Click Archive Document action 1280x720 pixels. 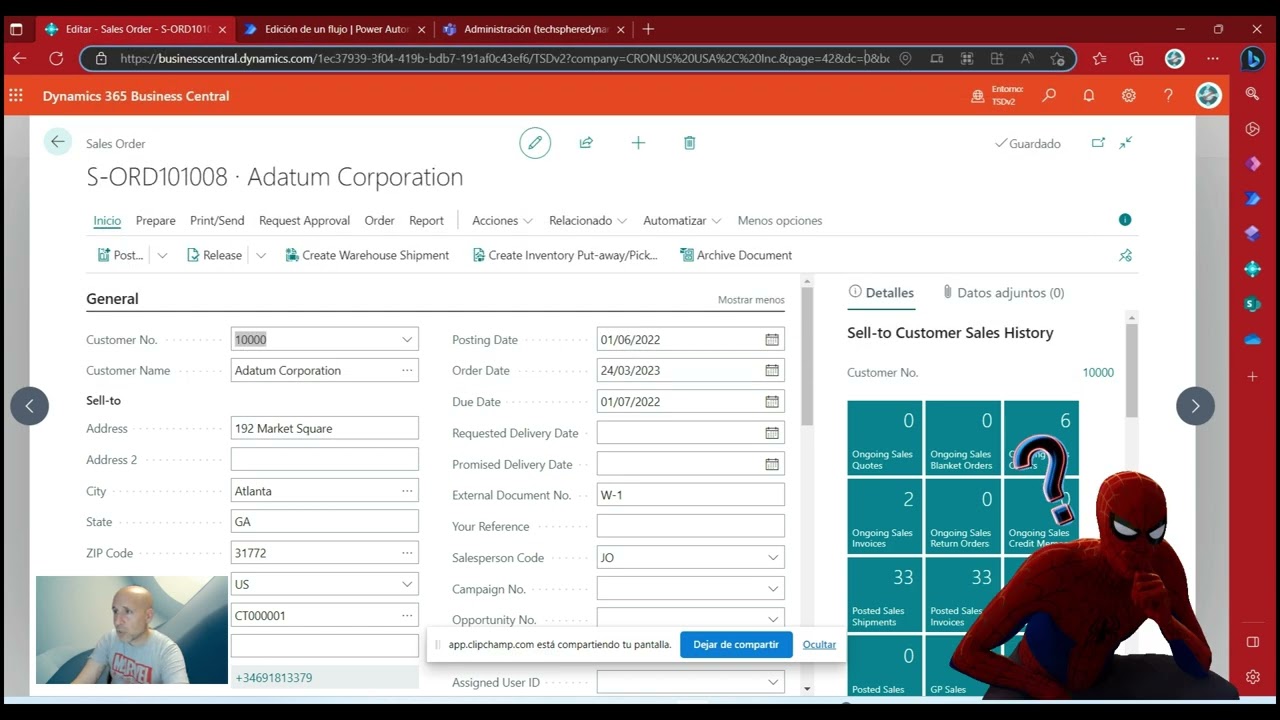pos(736,255)
